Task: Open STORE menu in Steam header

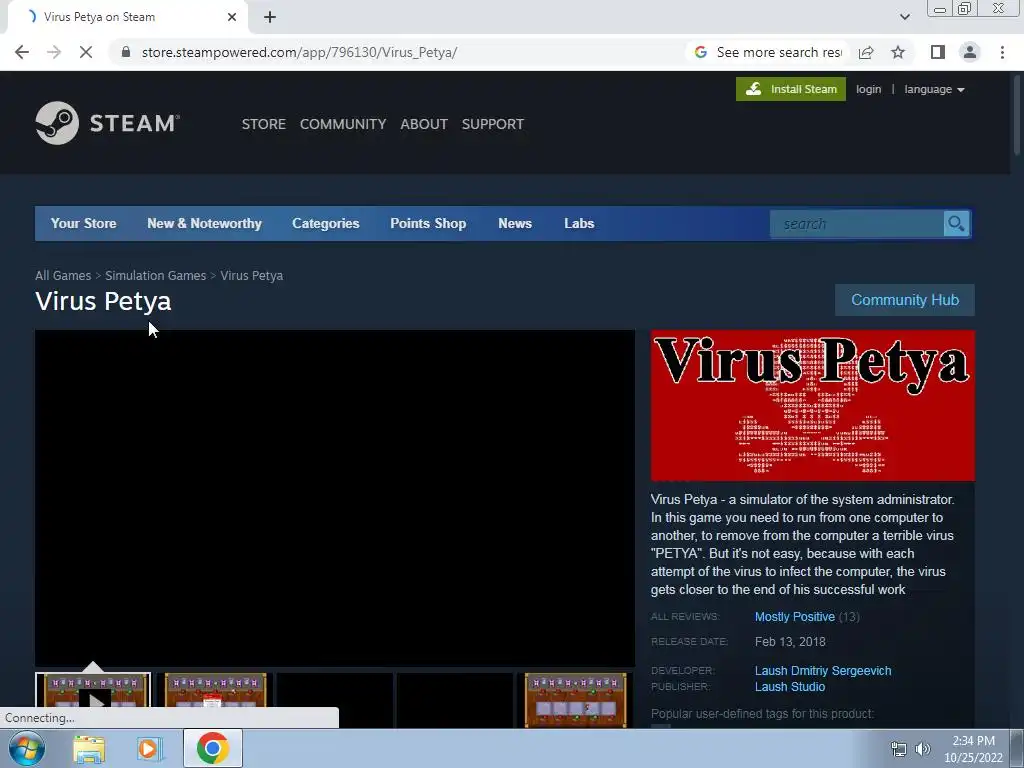Action: coord(264,124)
